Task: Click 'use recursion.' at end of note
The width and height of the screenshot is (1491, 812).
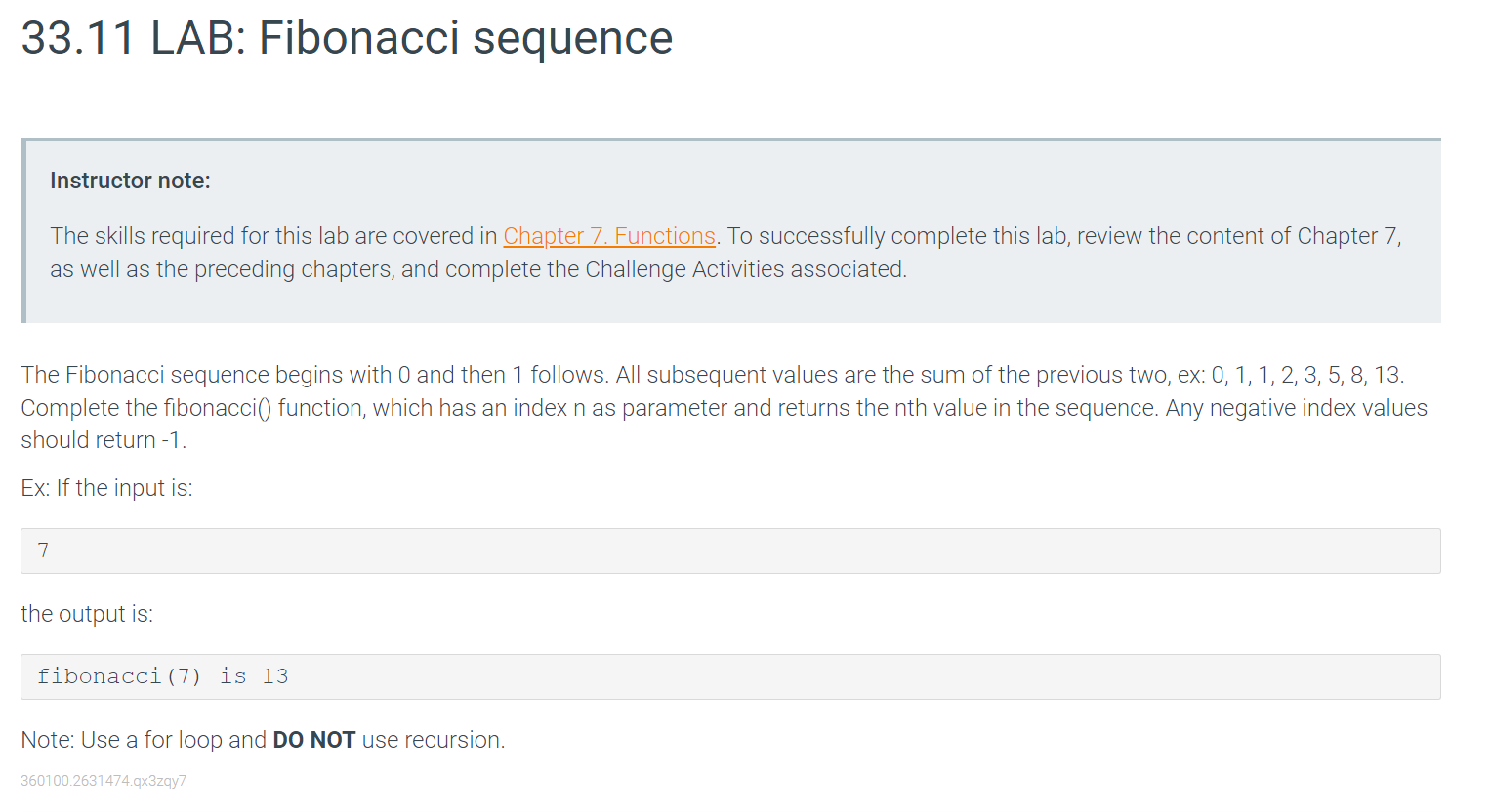Action: pos(433,740)
